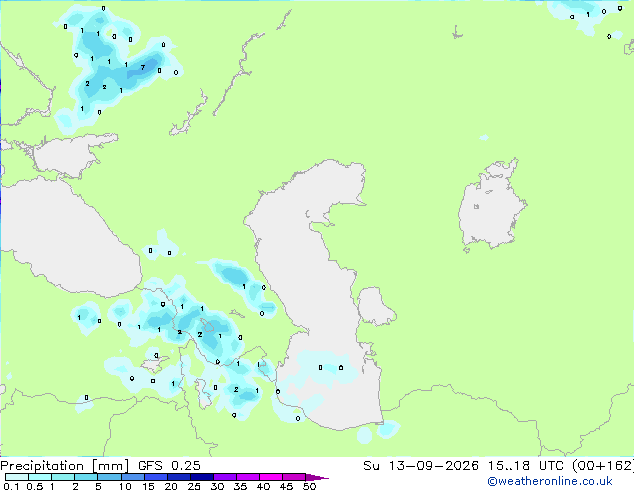
Task: Click the GFS 0.25 model label
Action: pos(169,466)
